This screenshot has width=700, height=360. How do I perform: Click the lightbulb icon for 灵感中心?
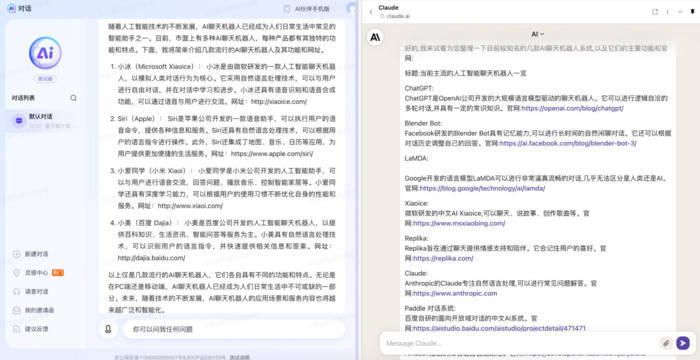tap(17, 272)
